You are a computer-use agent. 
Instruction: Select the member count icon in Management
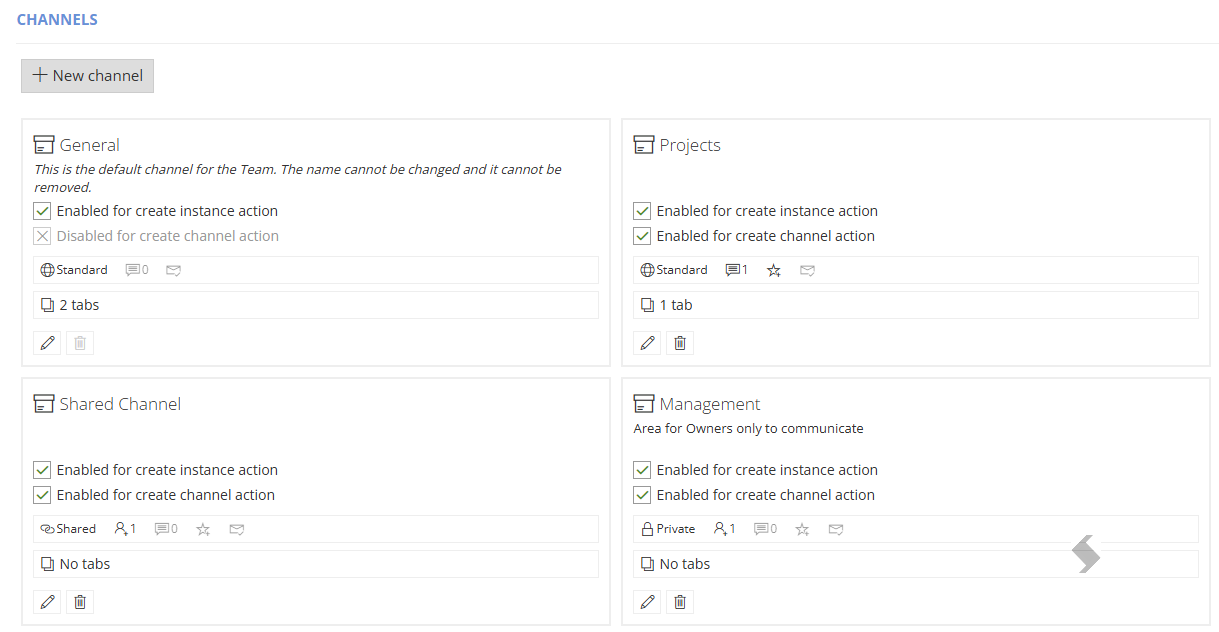[x=724, y=529]
